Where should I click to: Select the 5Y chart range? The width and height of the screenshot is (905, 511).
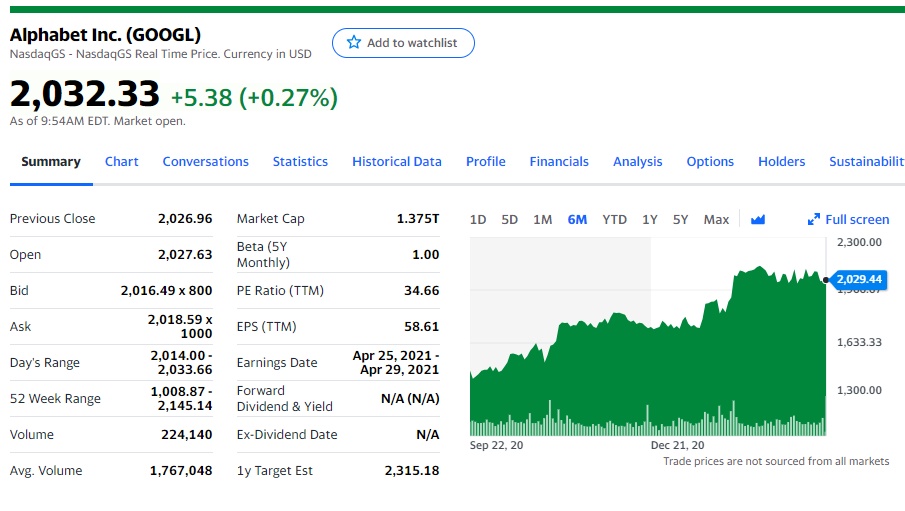[680, 219]
